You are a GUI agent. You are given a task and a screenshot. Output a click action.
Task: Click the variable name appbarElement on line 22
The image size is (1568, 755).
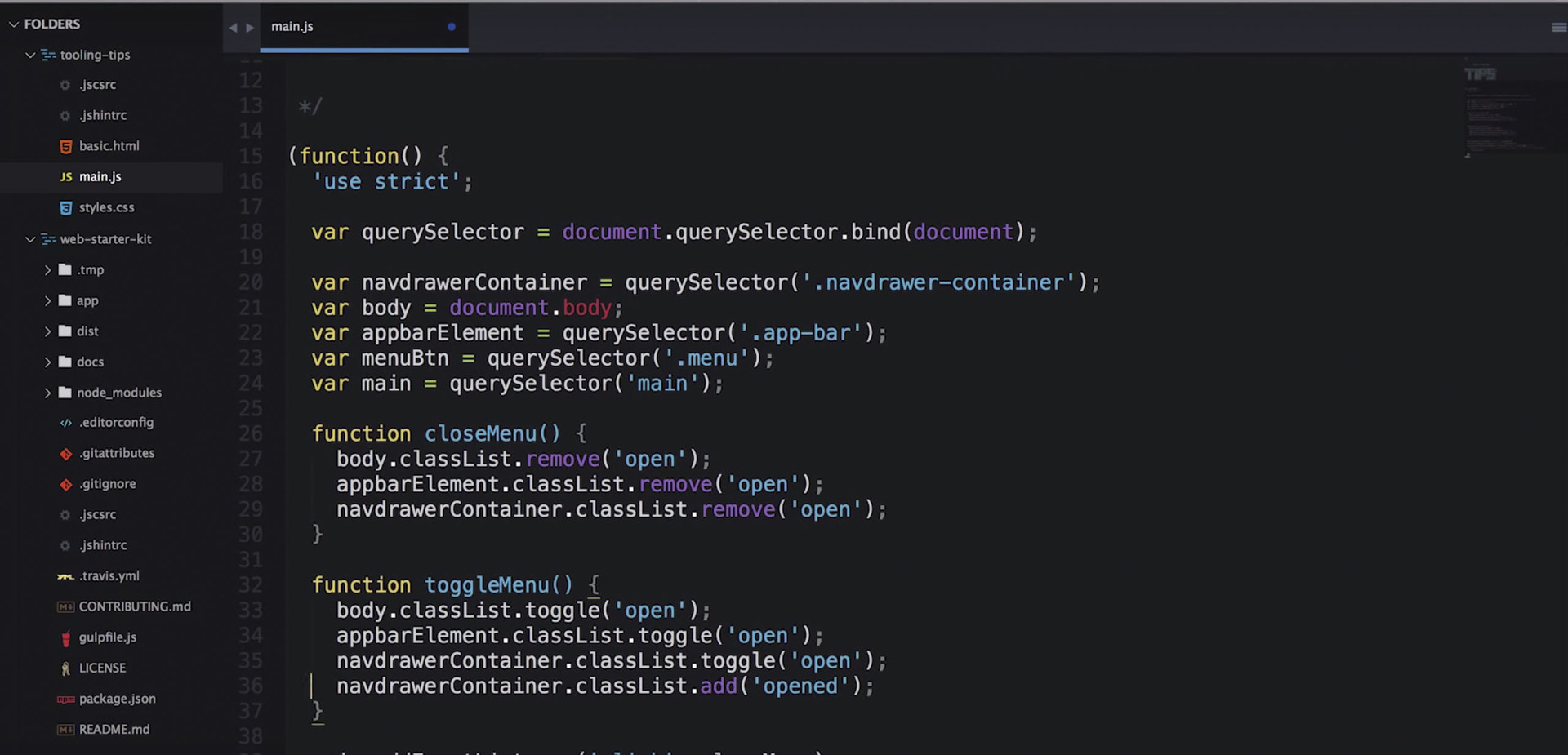[x=443, y=333]
